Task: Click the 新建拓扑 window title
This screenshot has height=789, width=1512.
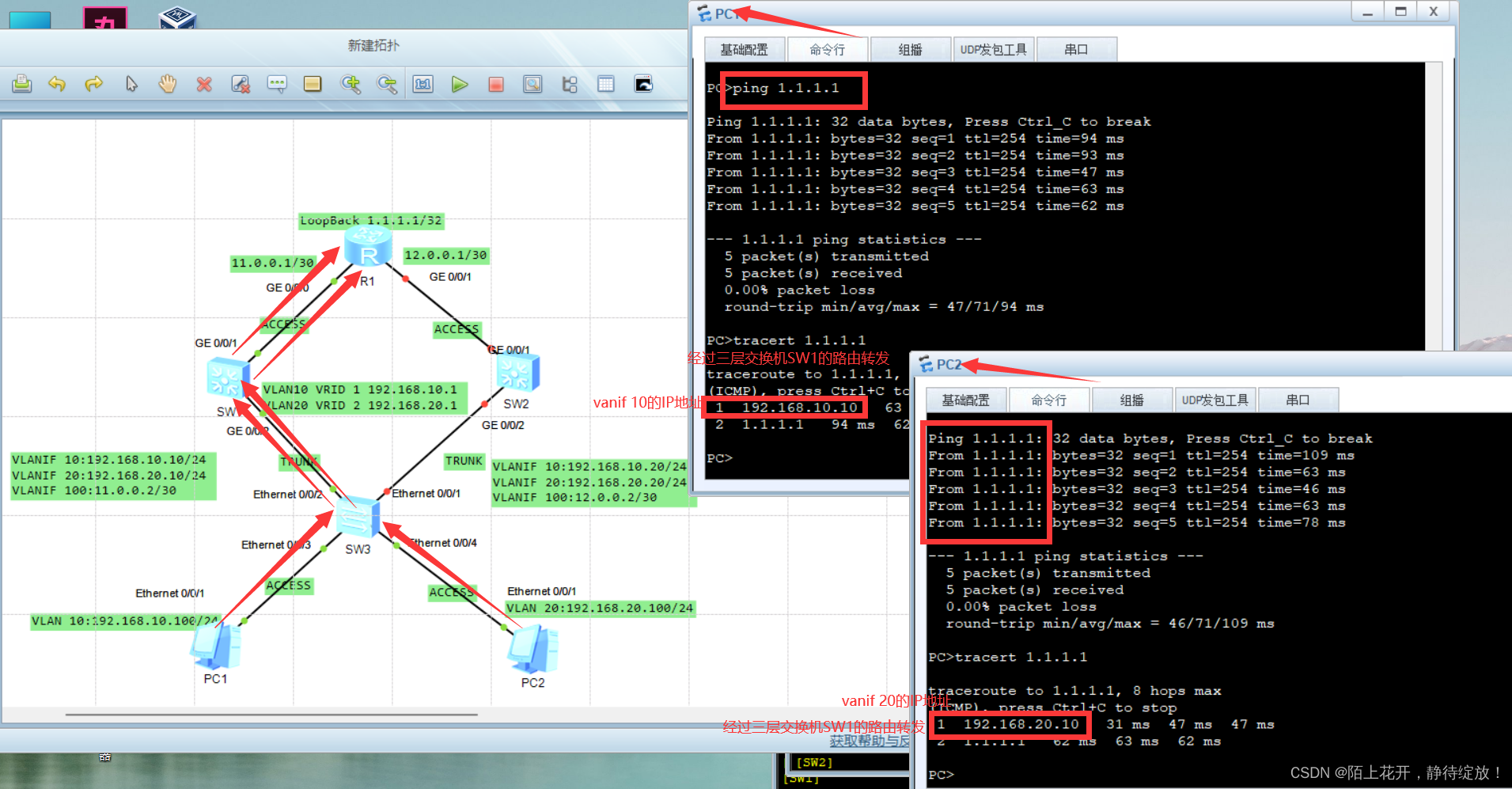Action: [x=373, y=45]
